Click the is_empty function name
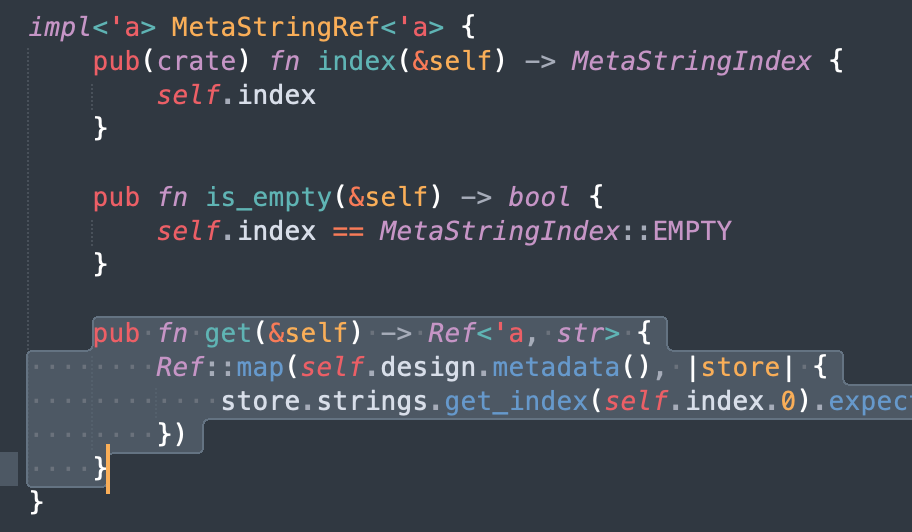The width and height of the screenshot is (912, 532). tap(268, 197)
